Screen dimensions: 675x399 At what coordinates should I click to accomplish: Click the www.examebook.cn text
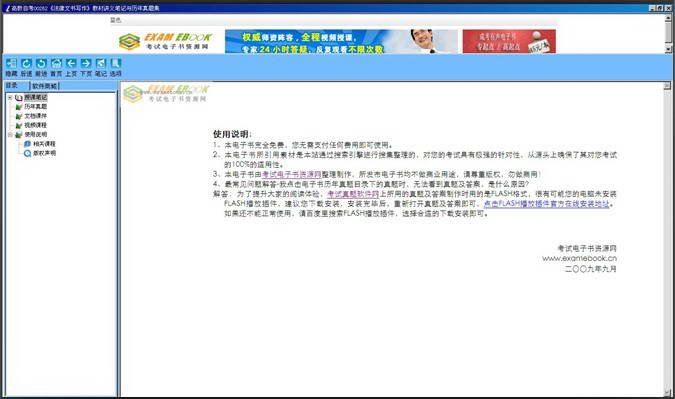point(579,258)
